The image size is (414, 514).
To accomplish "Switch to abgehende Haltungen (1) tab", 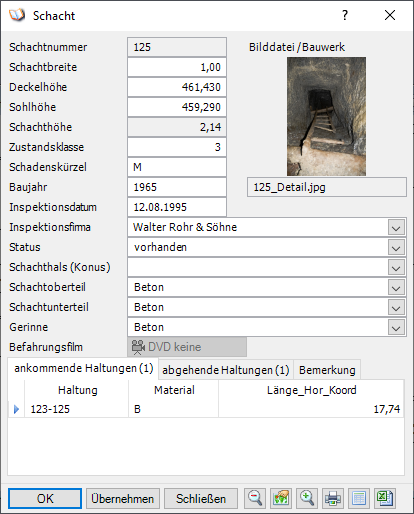I will [x=226, y=370].
